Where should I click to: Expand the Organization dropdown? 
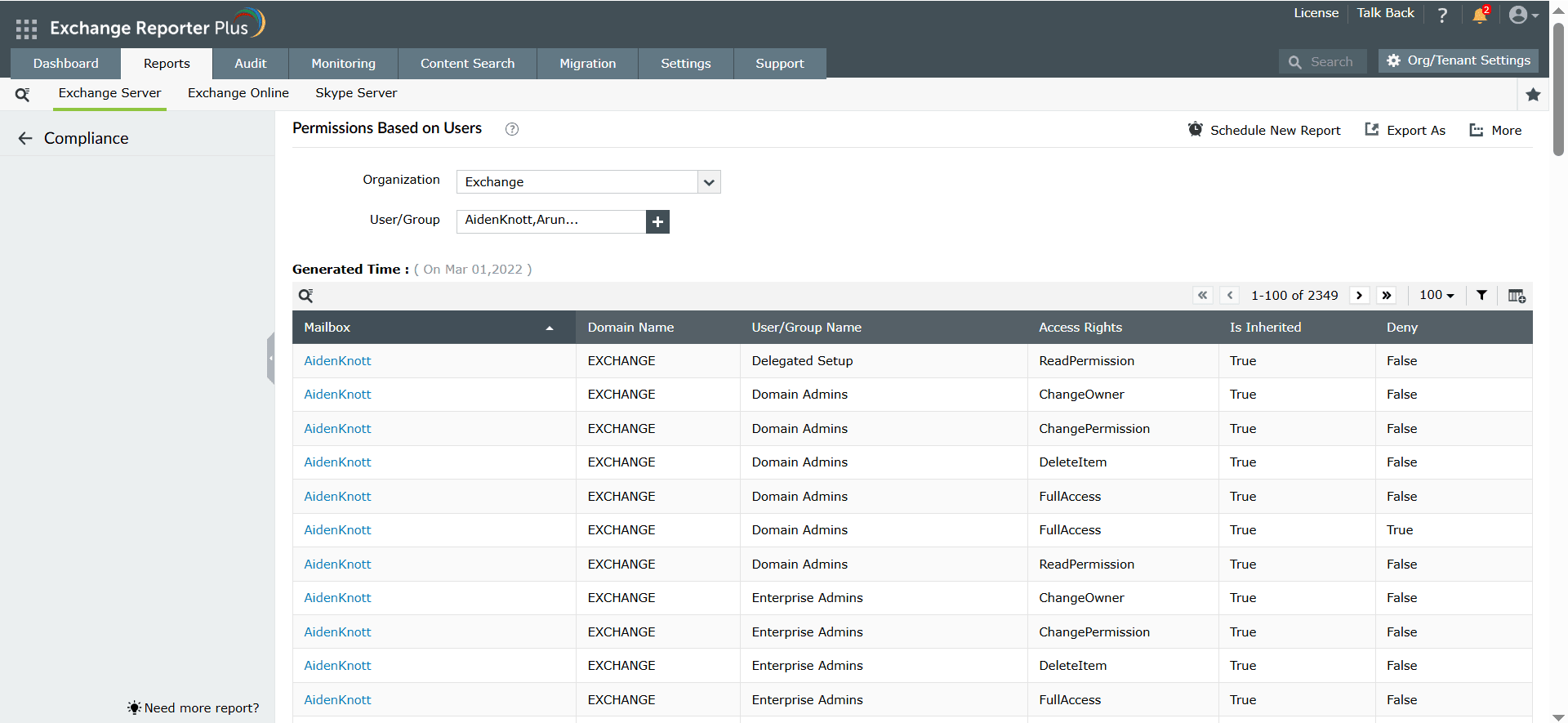coord(709,182)
